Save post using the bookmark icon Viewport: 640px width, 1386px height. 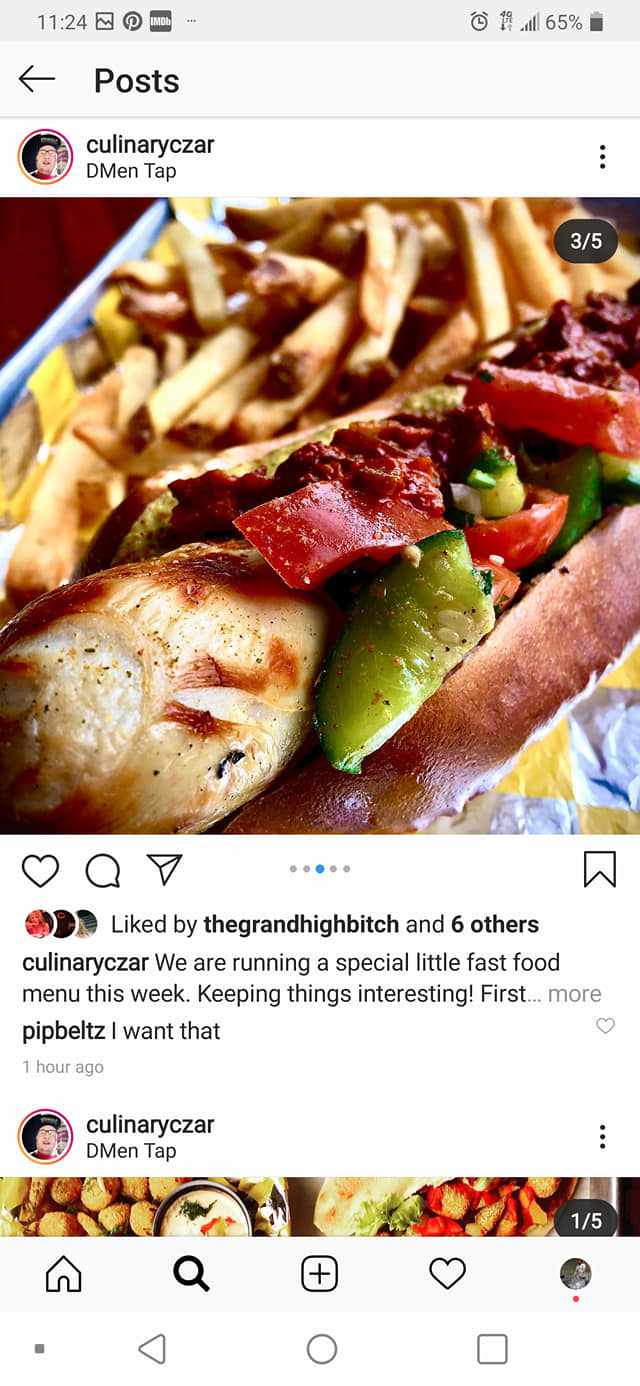click(x=600, y=869)
